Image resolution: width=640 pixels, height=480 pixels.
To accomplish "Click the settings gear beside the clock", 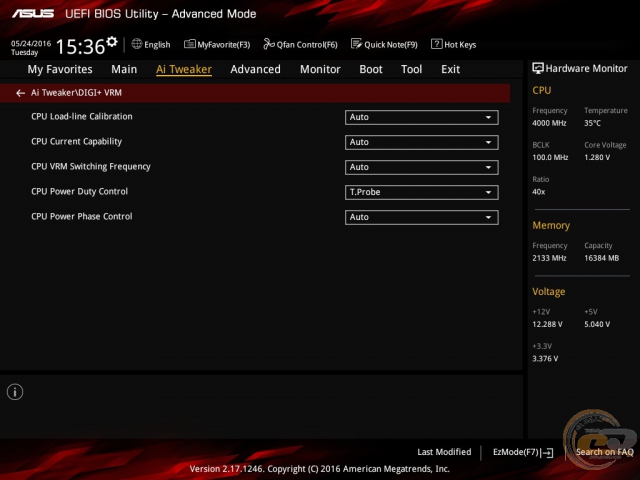I will click(112, 42).
